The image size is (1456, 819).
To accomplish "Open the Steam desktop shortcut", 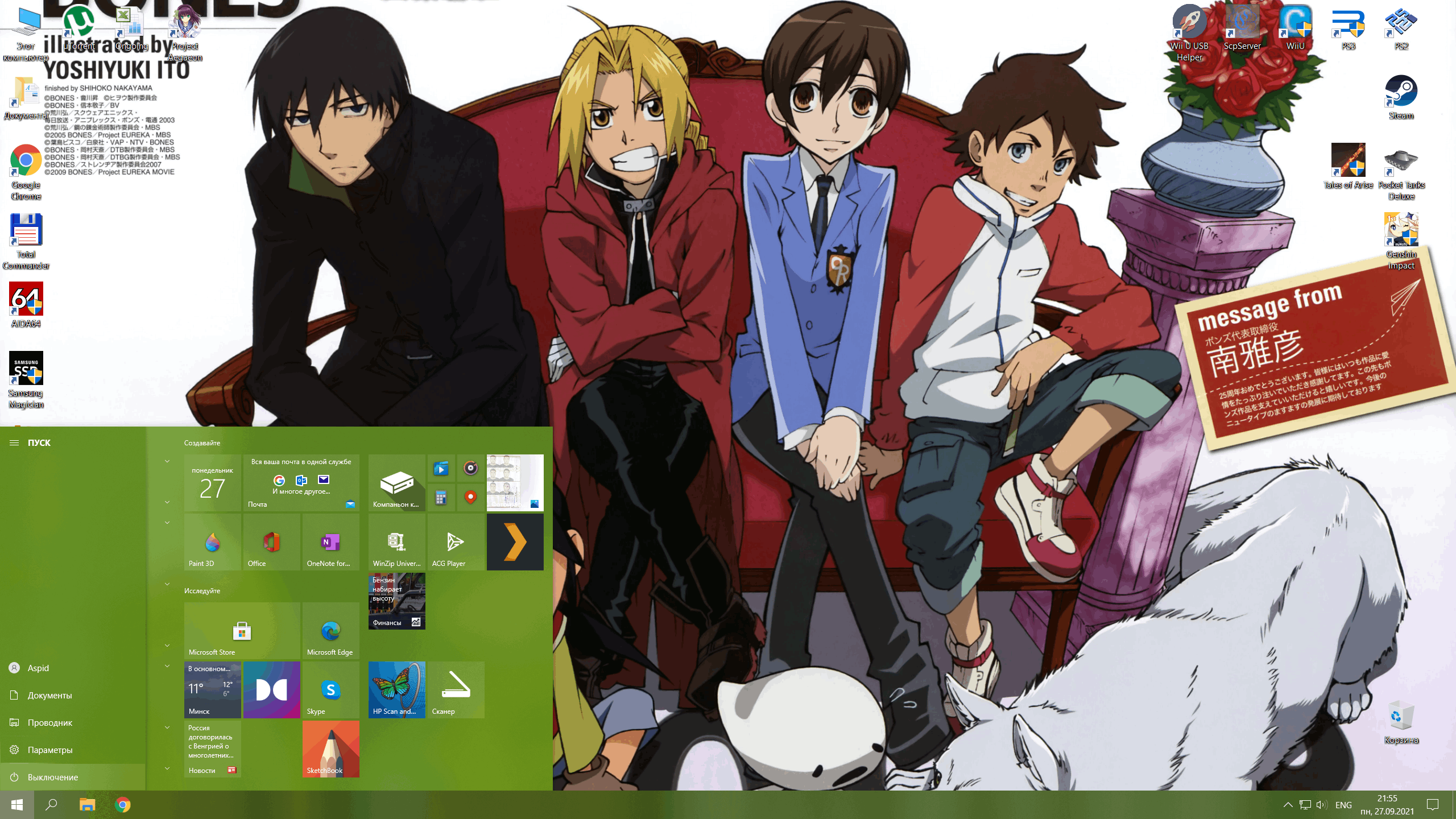I will point(1401,98).
